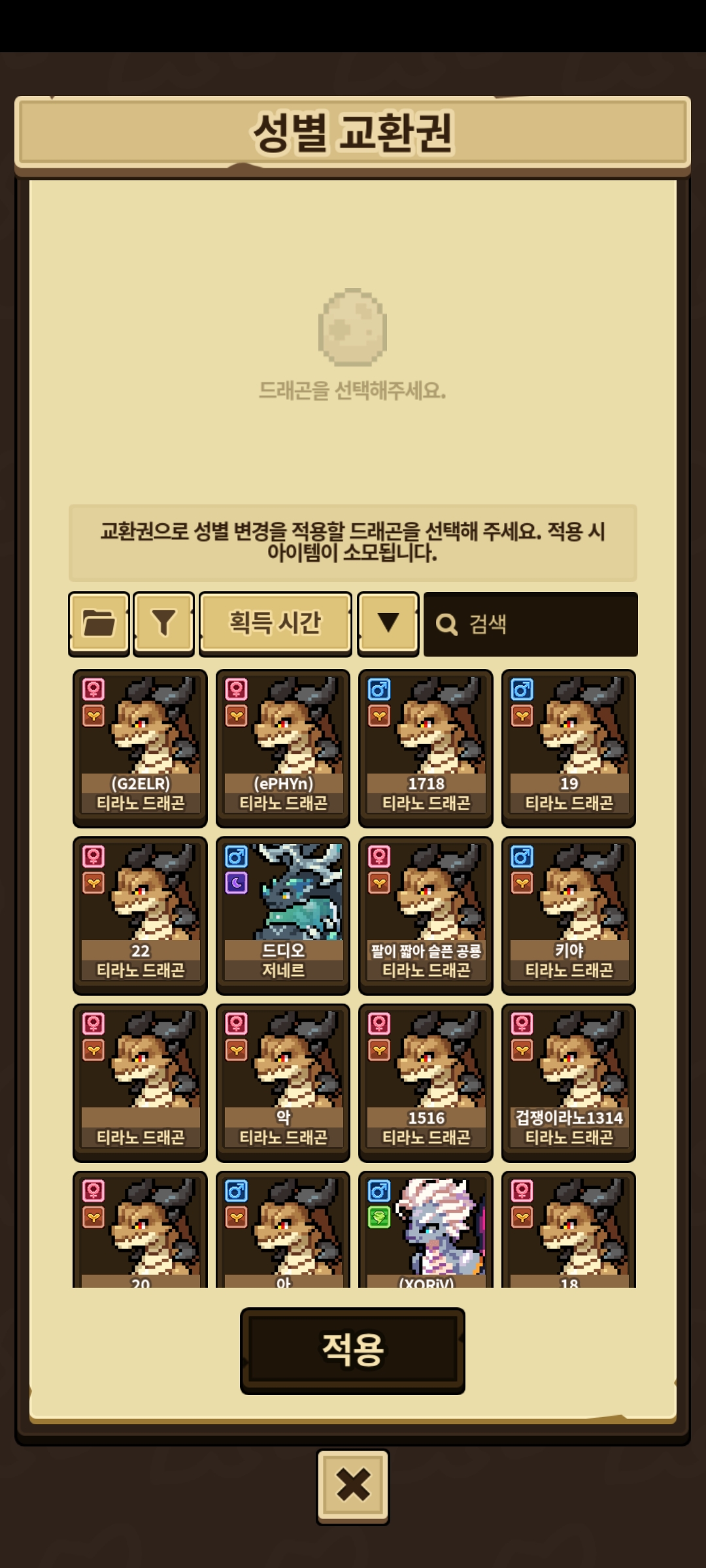Click the magnifying glass search icon
Screen dimensions: 706x1568
[x=446, y=625]
